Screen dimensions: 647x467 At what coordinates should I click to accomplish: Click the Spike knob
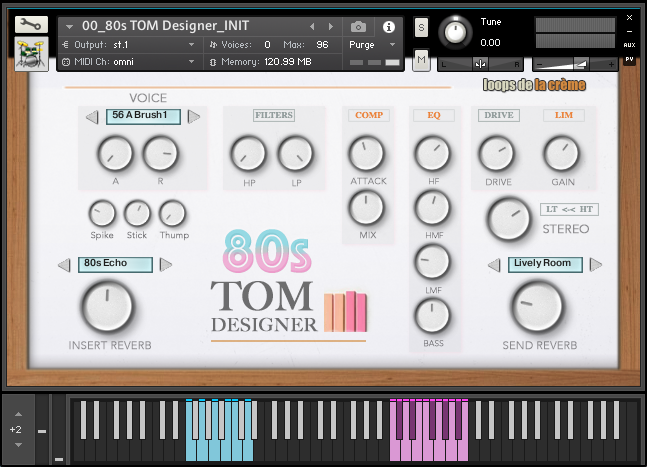[102, 213]
